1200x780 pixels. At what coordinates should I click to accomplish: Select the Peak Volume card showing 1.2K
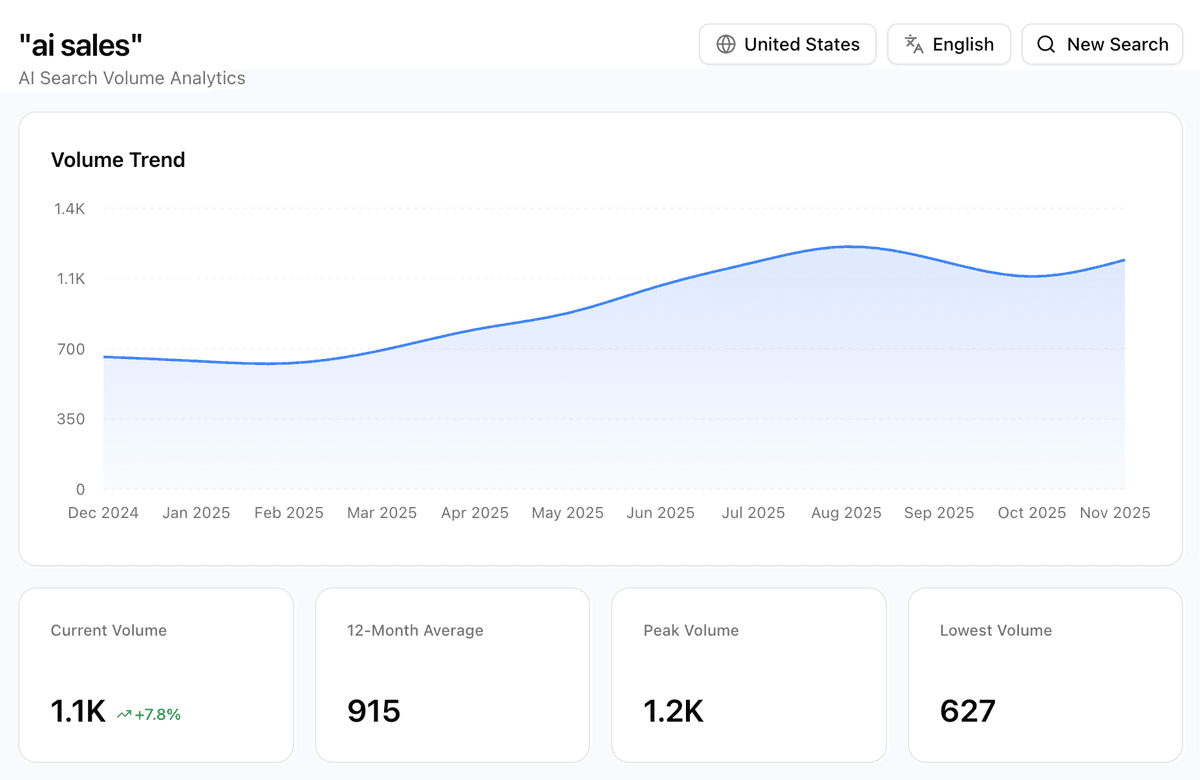(748, 674)
